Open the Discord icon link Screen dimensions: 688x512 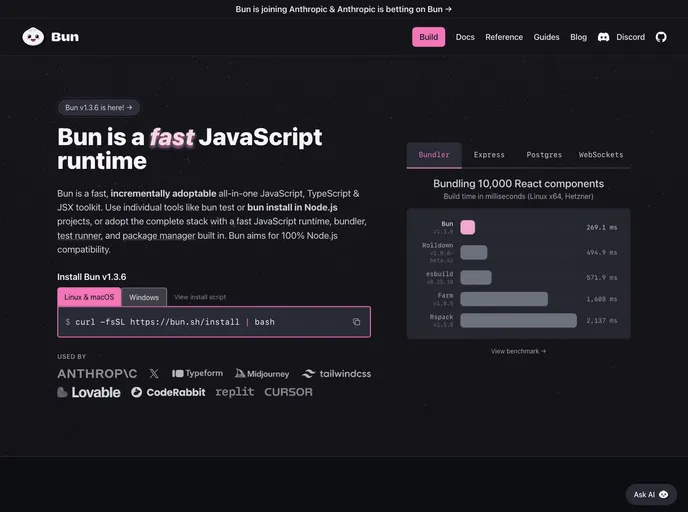(x=604, y=37)
